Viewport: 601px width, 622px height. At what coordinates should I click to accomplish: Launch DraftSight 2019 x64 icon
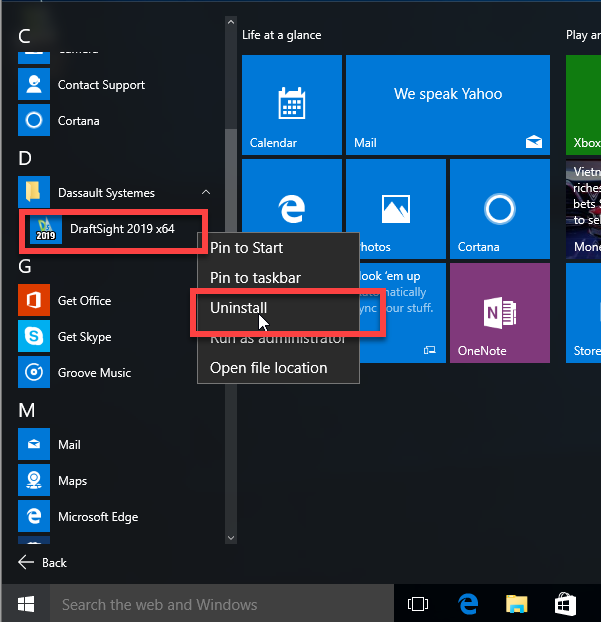46,229
